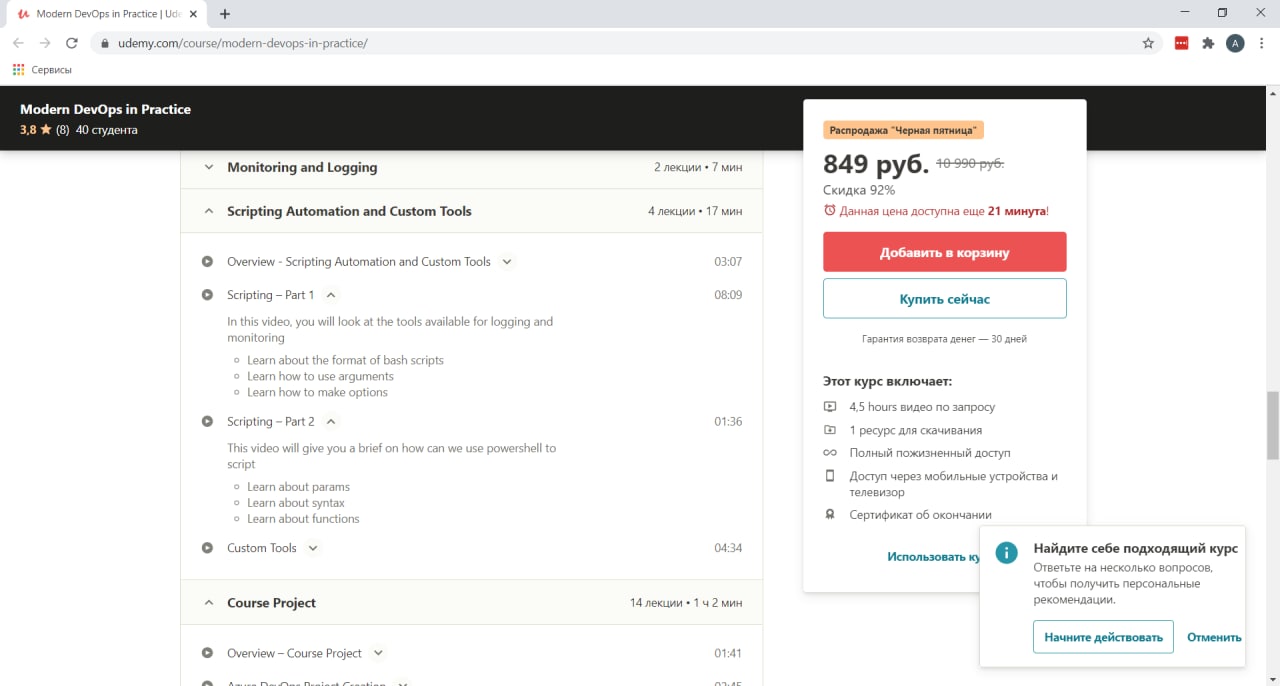Click the scrollbar down arrow
The width and height of the screenshot is (1280, 686).
point(1272,679)
